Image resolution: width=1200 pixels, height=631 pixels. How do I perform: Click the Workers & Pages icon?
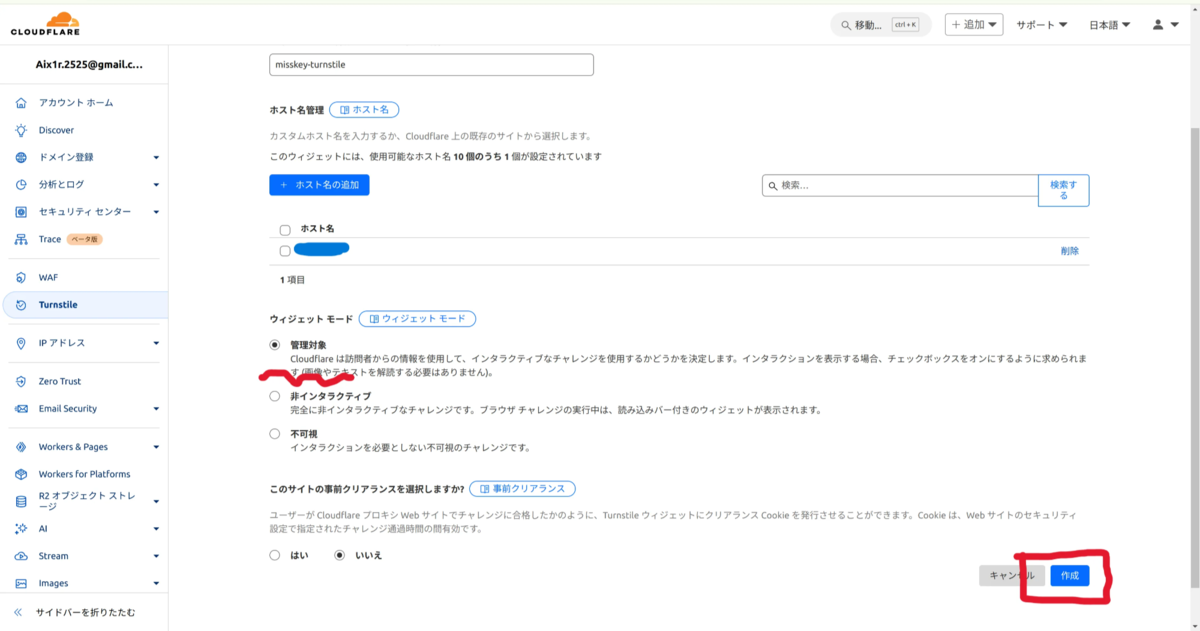pyautogui.click(x=21, y=447)
